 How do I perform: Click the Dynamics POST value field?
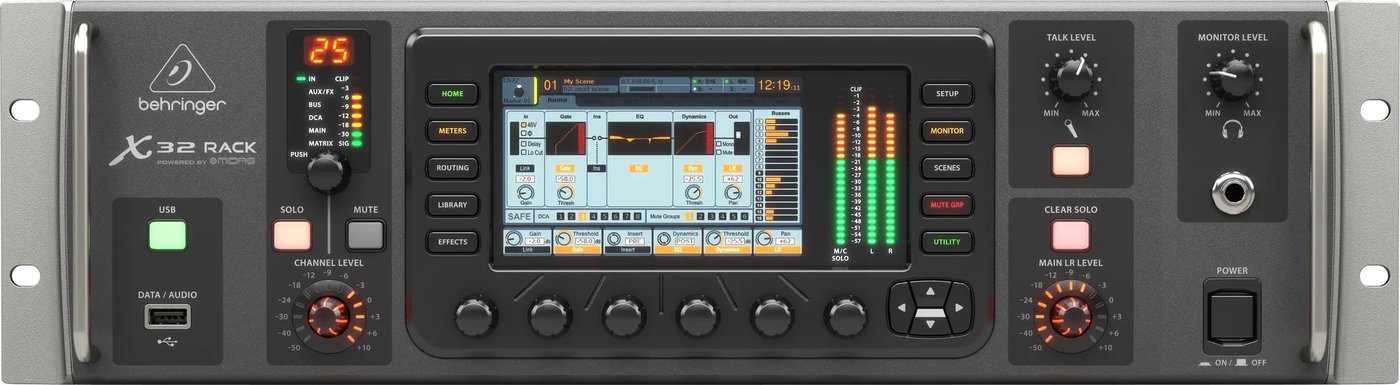tap(685, 241)
